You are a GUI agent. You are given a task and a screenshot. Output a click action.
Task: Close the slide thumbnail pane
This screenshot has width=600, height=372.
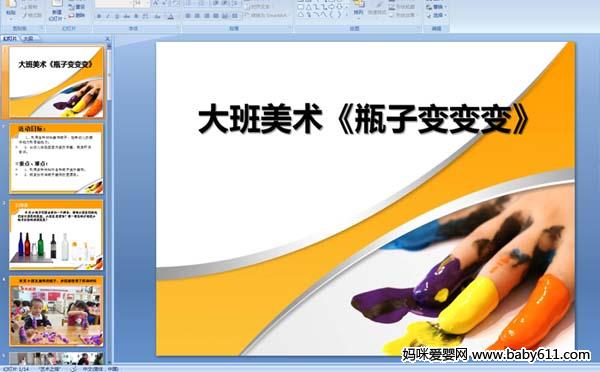(x=108, y=39)
